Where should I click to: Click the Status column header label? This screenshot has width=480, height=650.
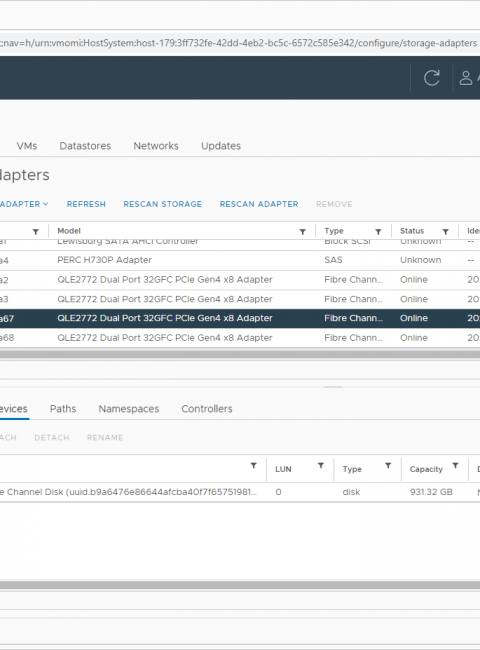(x=412, y=231)
